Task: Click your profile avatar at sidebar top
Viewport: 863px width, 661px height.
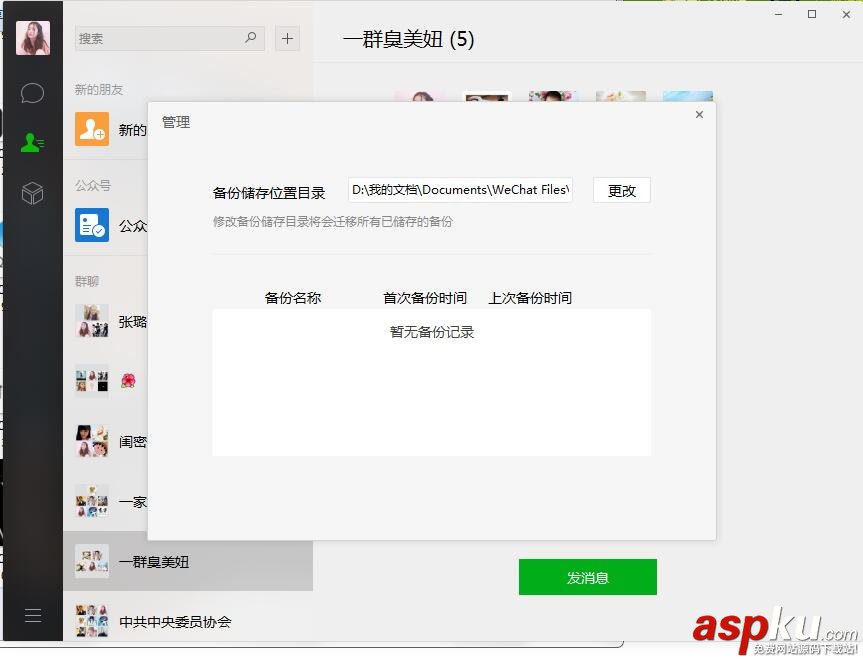Action: 32,36
